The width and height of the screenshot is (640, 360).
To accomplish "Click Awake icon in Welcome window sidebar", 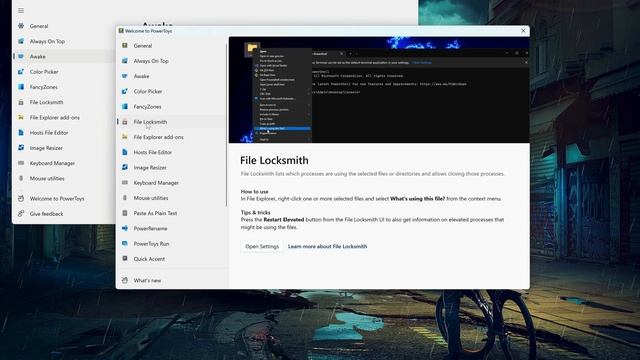I will click(125, 76).
